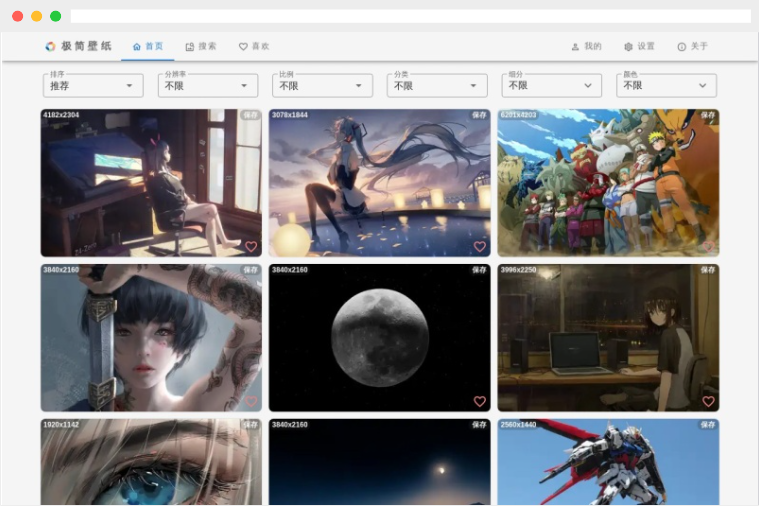Expand the 颜色 color dropdown
The height and width of the screenshot is (506, 759).
tap(667, 86)
